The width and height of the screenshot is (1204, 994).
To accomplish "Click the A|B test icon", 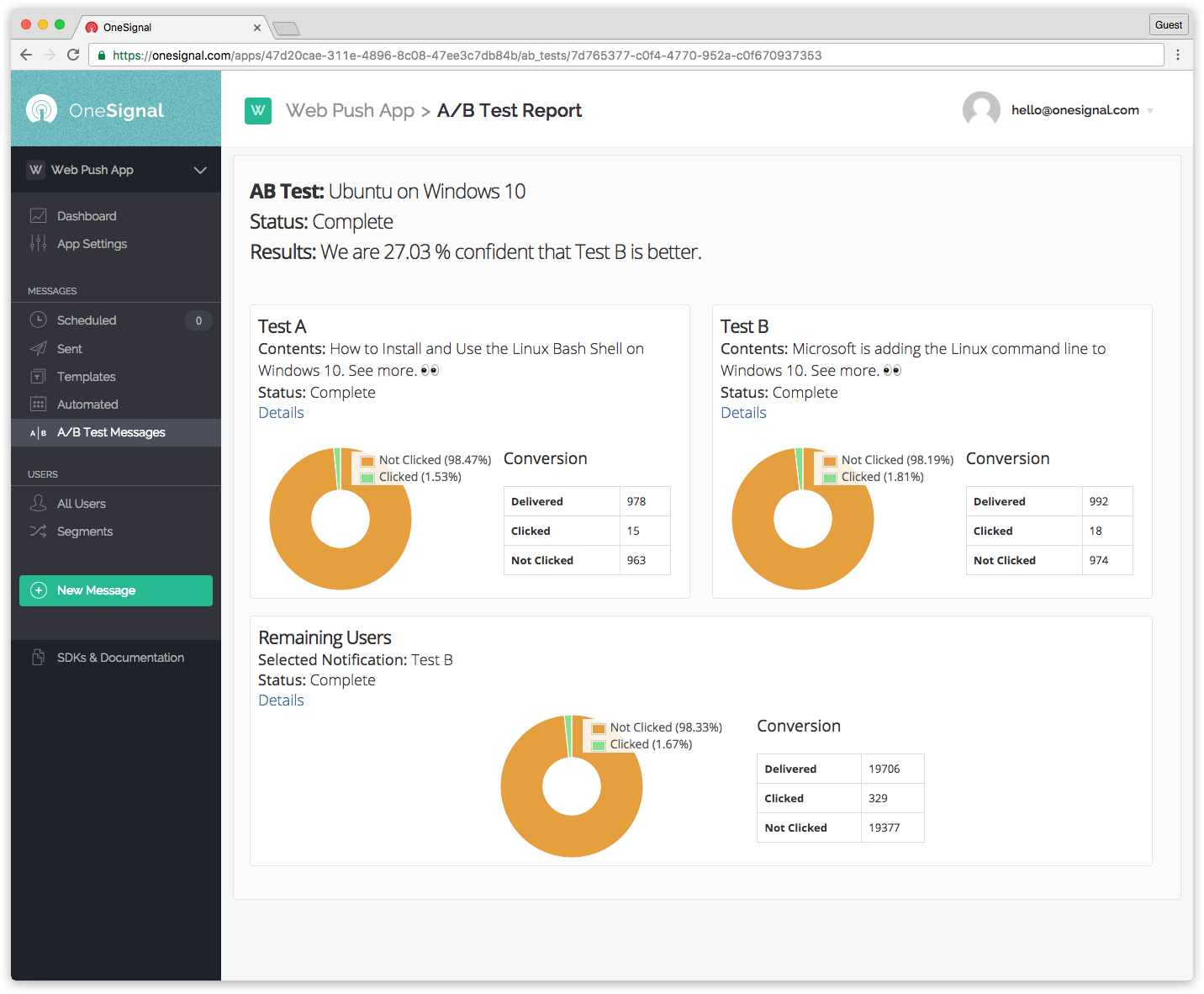I will (x=38, y=432).
